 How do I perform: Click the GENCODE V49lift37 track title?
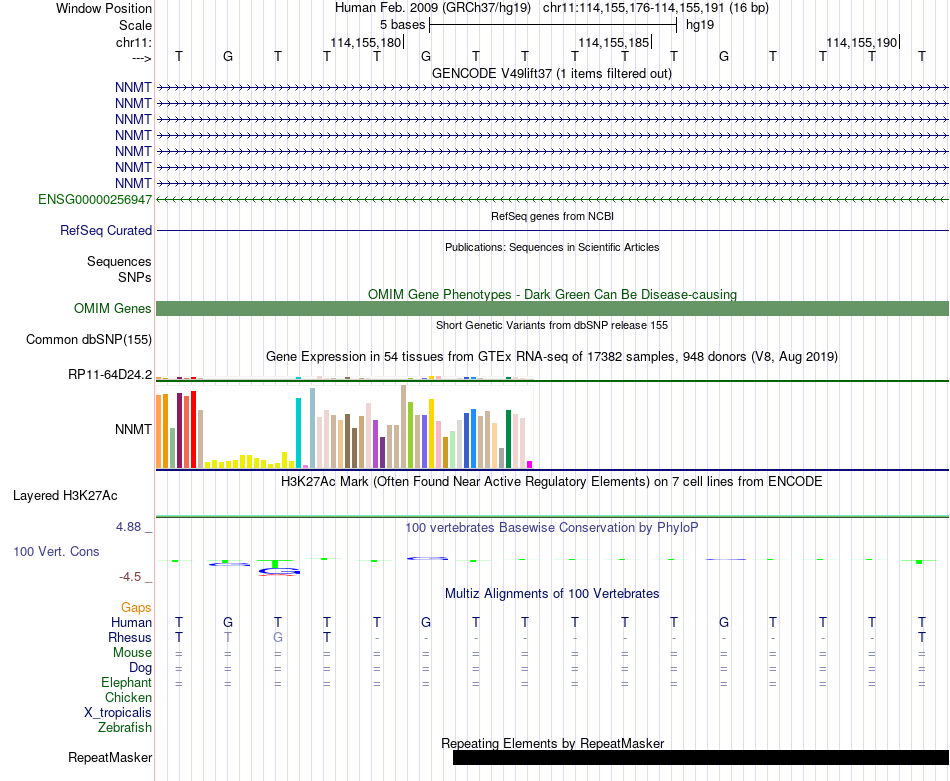[x=552, y=73]
